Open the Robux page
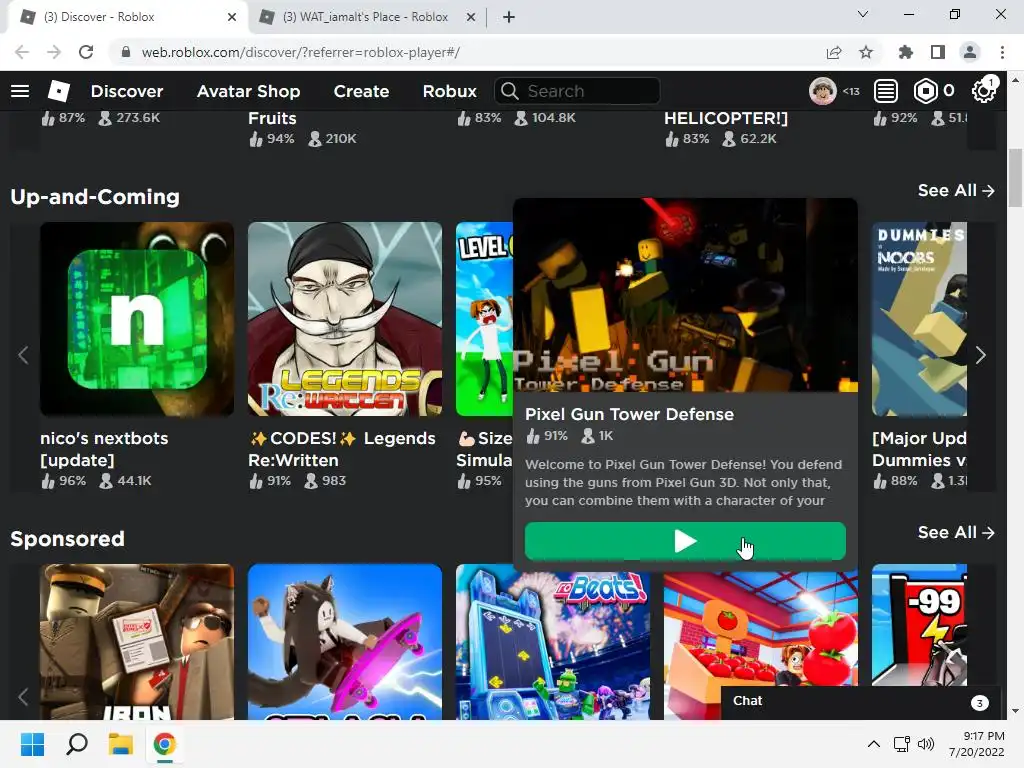Viewport: 1024px width, 768px height. click(x=449, y=91)
